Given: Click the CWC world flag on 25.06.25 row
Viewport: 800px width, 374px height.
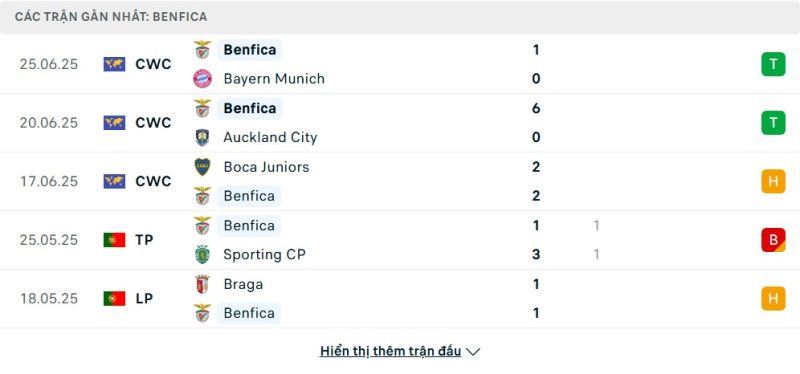Looking at the screenshot, I should tap(114, 64).
